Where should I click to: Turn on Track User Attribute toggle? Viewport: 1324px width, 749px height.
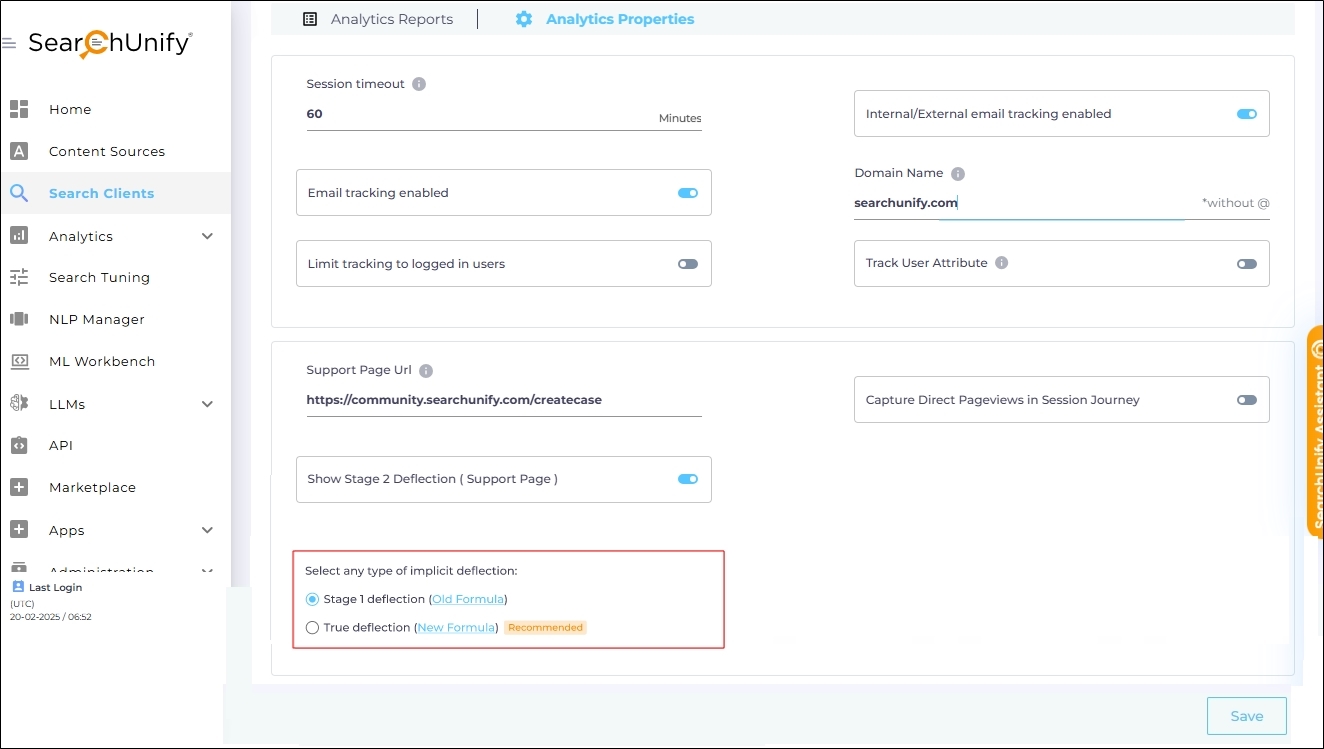coord(1246,264)
